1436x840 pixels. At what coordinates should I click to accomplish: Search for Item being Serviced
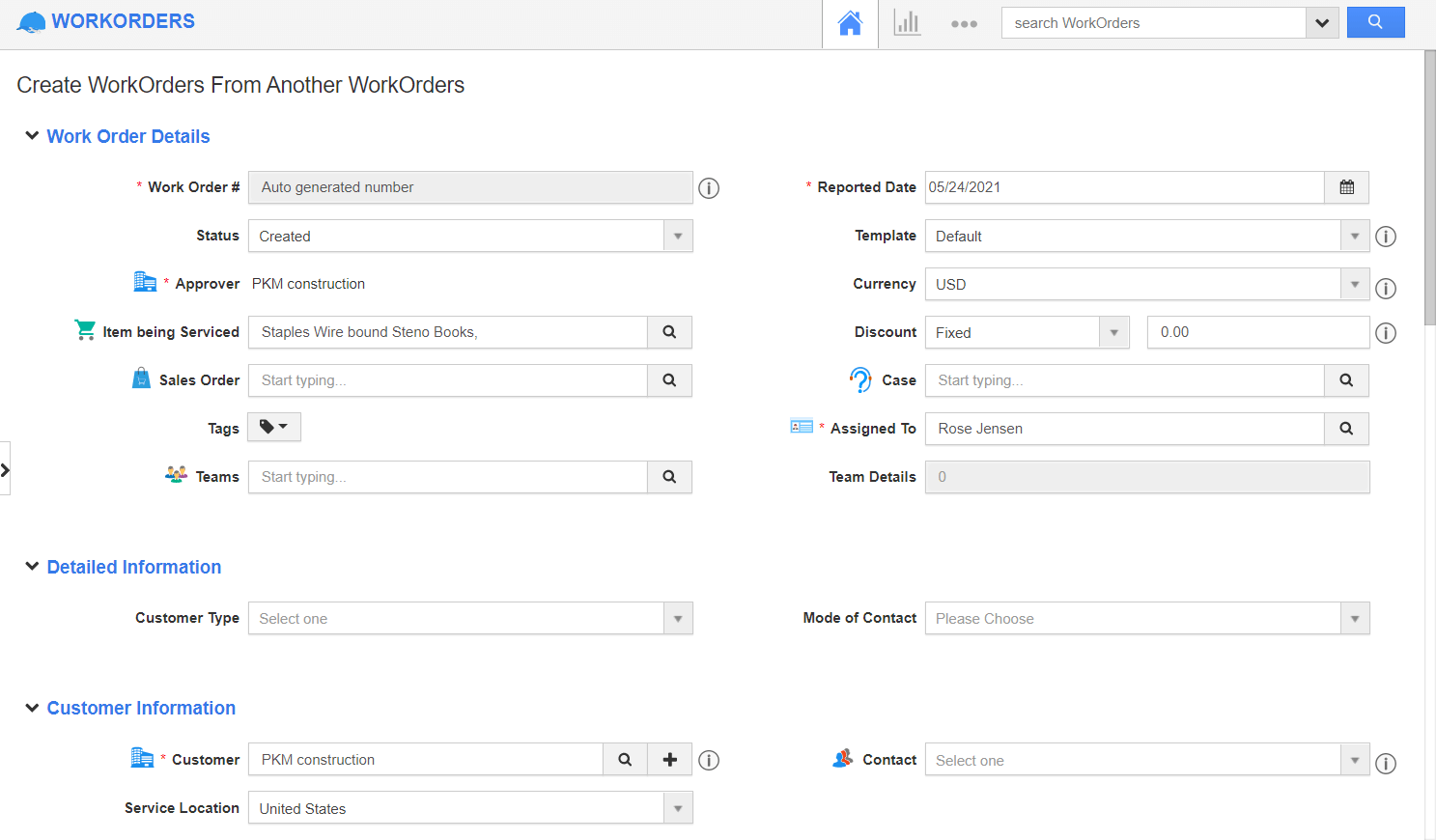(x=669, y=332)
